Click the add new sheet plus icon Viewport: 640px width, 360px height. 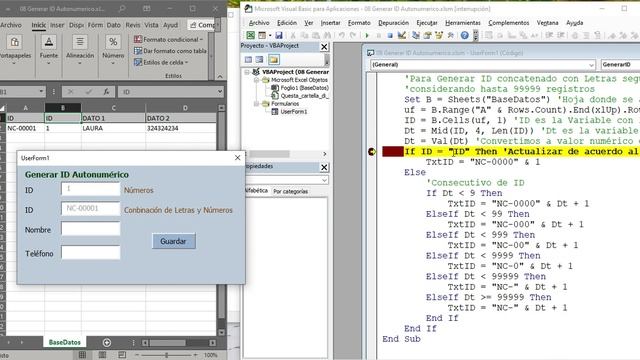pyautogui.click(x=107, y=342)
